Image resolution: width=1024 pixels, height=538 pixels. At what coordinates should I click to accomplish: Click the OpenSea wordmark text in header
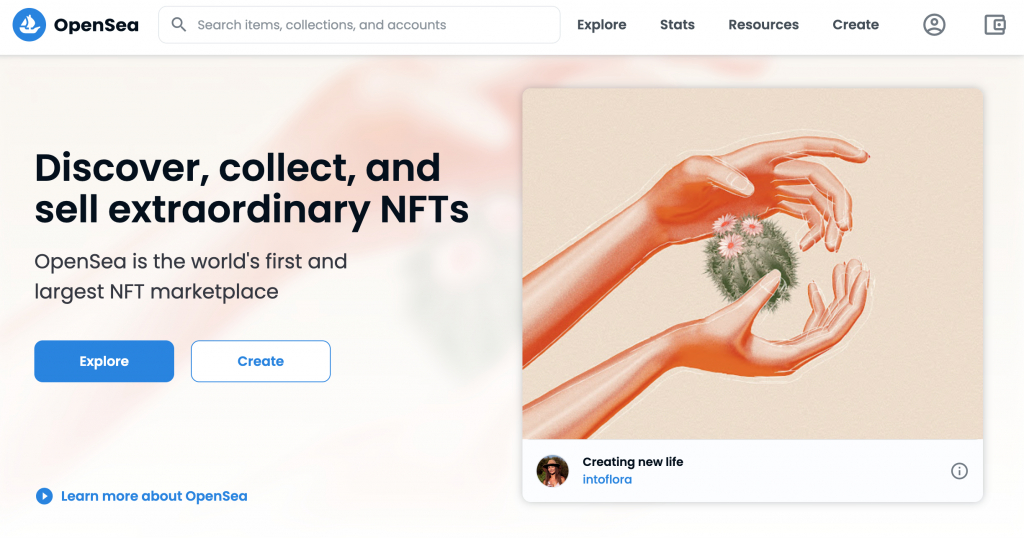(96, 25)
